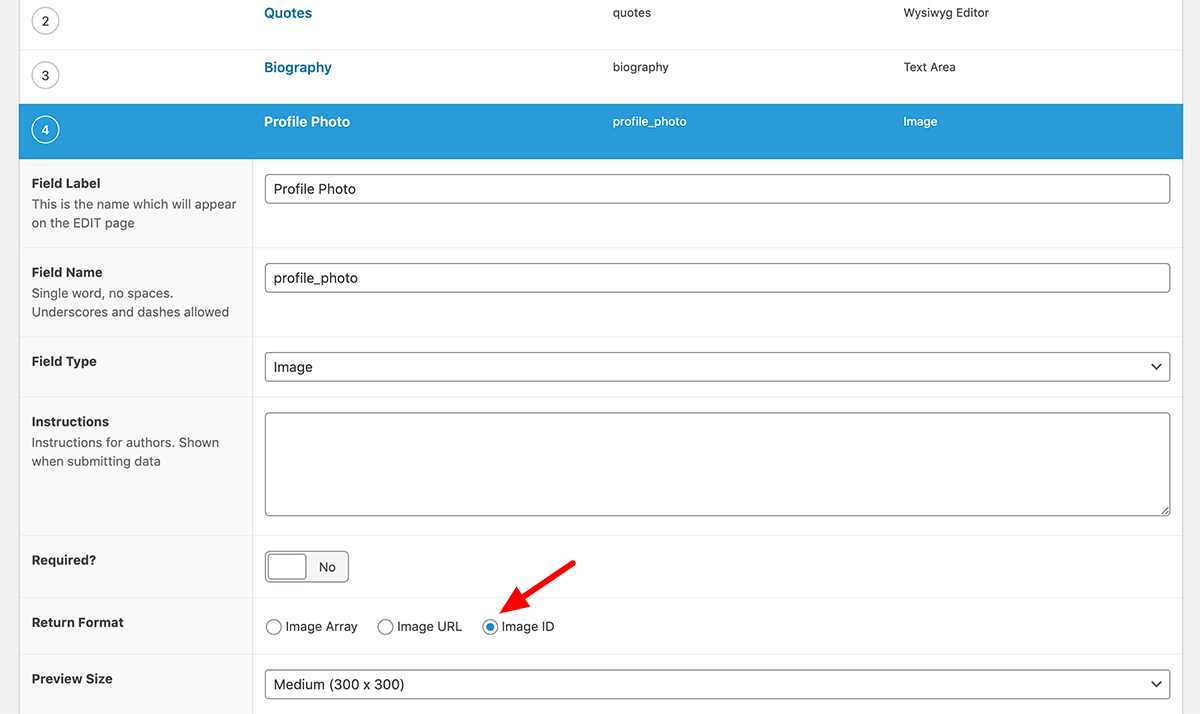
Task: Toggle the Required switch
Action: pyautogui.click(x=306, y=567)
